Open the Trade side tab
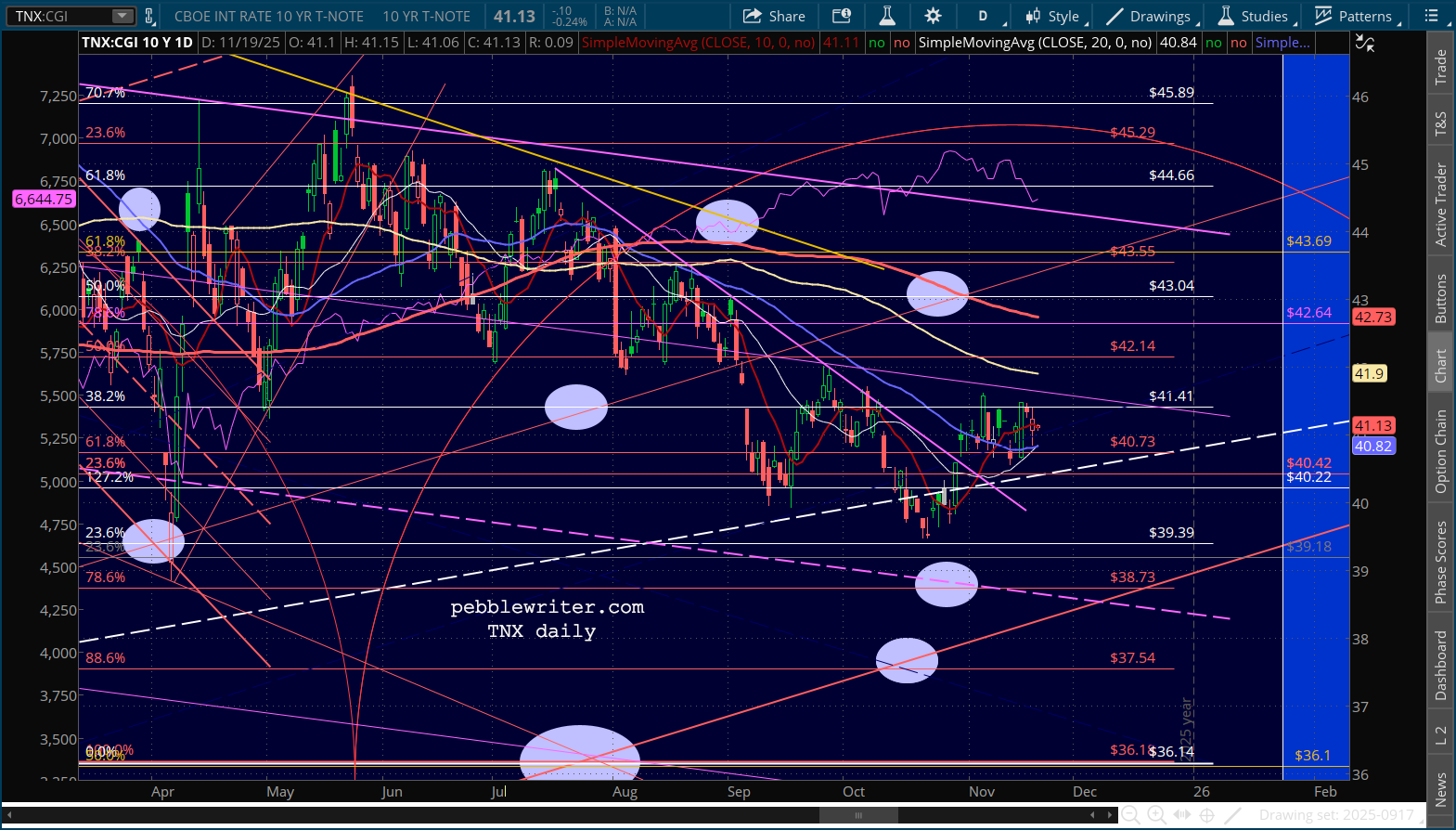 tap(1440, 68)
